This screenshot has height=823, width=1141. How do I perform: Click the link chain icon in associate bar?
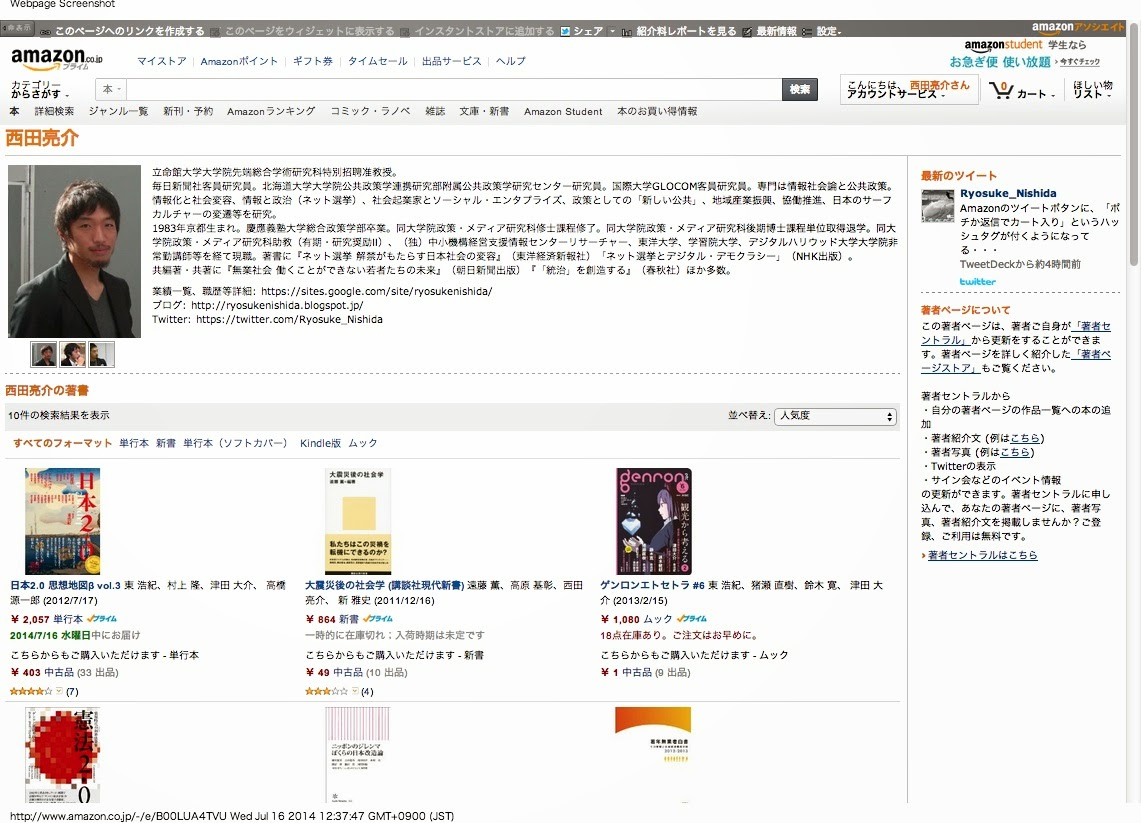pos(45,32)
